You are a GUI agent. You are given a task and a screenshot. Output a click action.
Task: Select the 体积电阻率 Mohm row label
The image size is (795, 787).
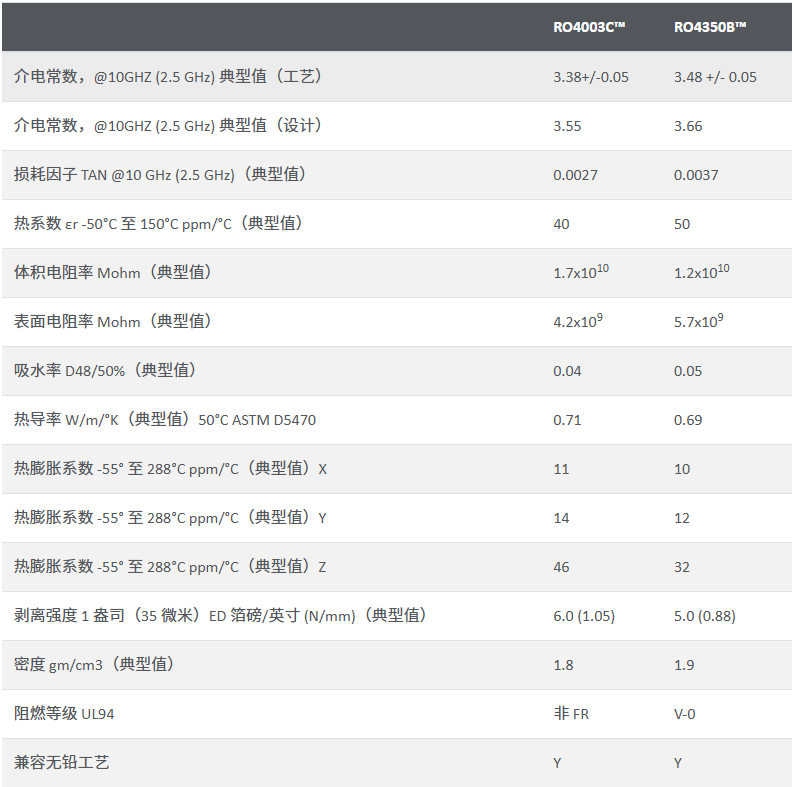112,273
